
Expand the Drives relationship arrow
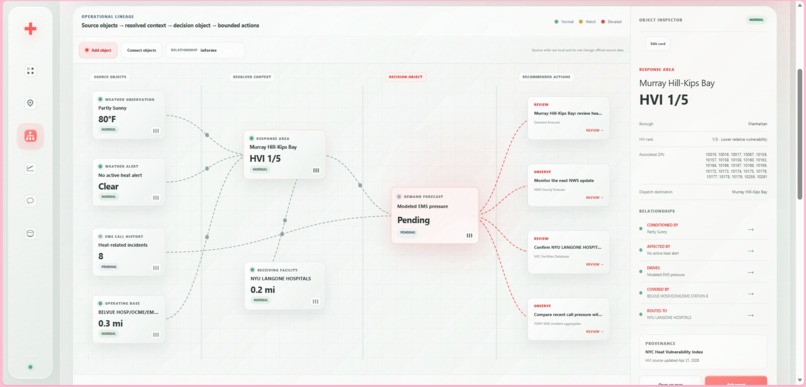point(750,272)
